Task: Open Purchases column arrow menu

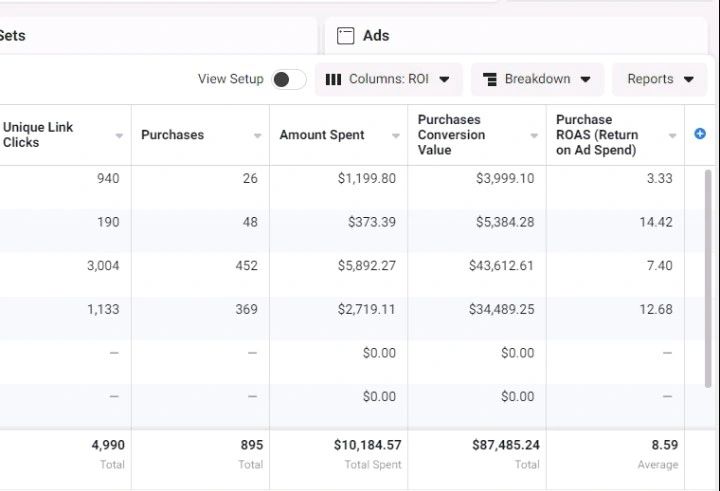Action: click(x=258, y=136)
